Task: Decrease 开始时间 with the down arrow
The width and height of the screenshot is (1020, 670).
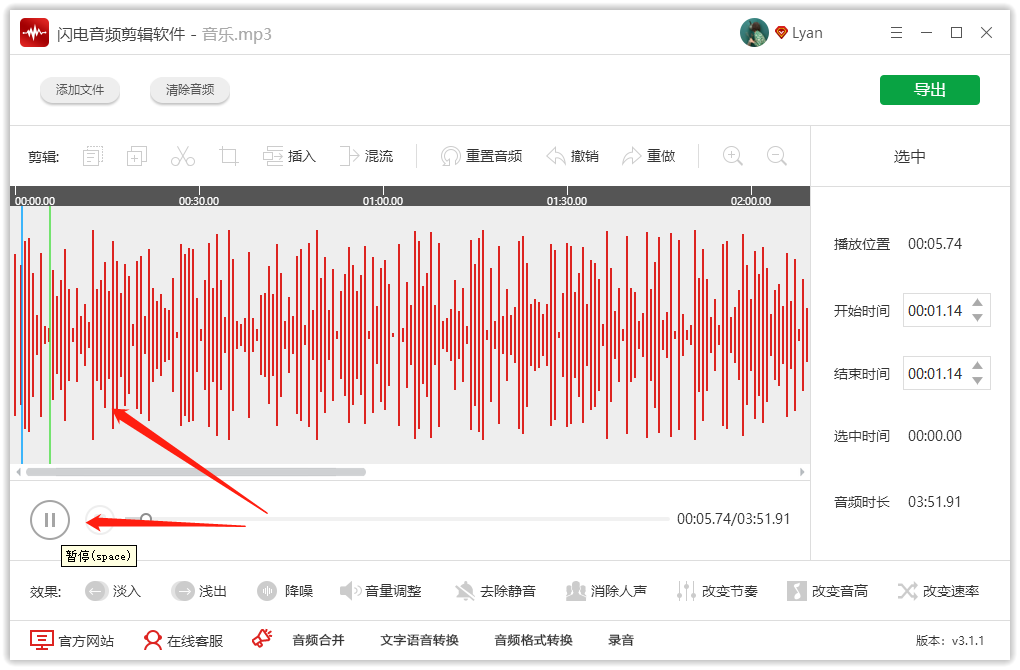Action: point(978,317)
